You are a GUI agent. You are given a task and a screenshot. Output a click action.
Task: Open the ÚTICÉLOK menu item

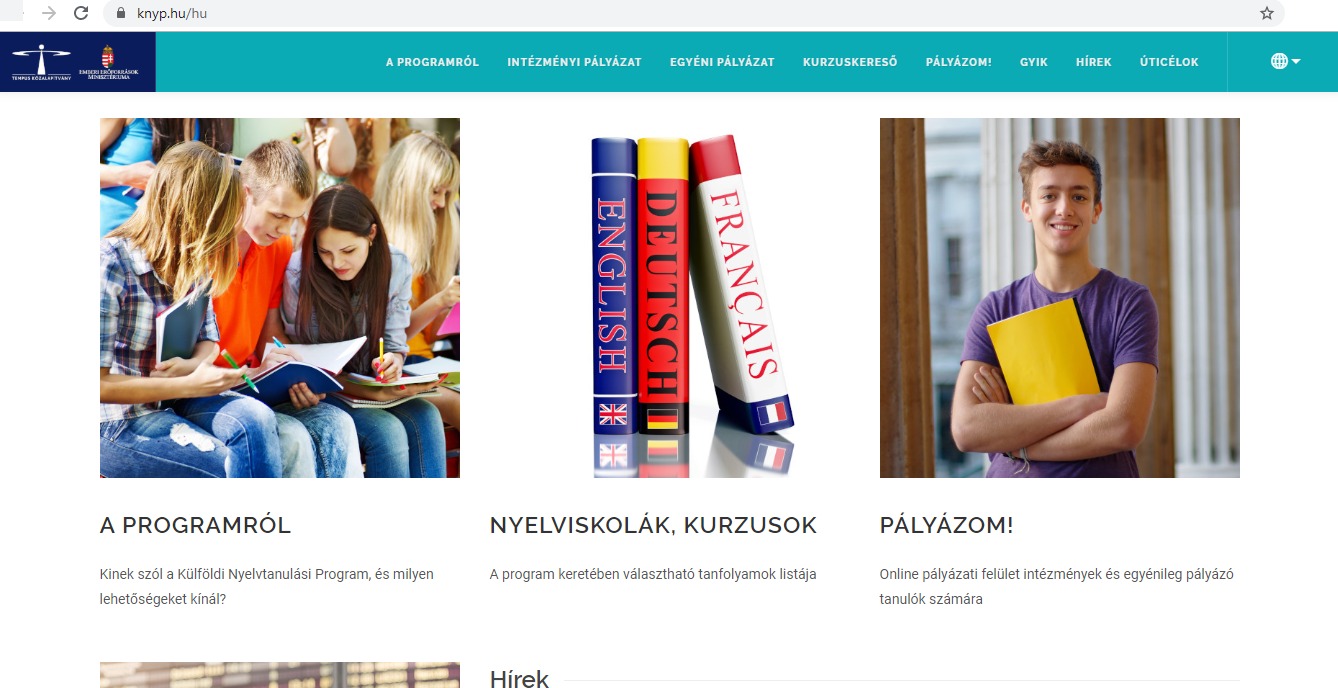(x=1169, y=62)
